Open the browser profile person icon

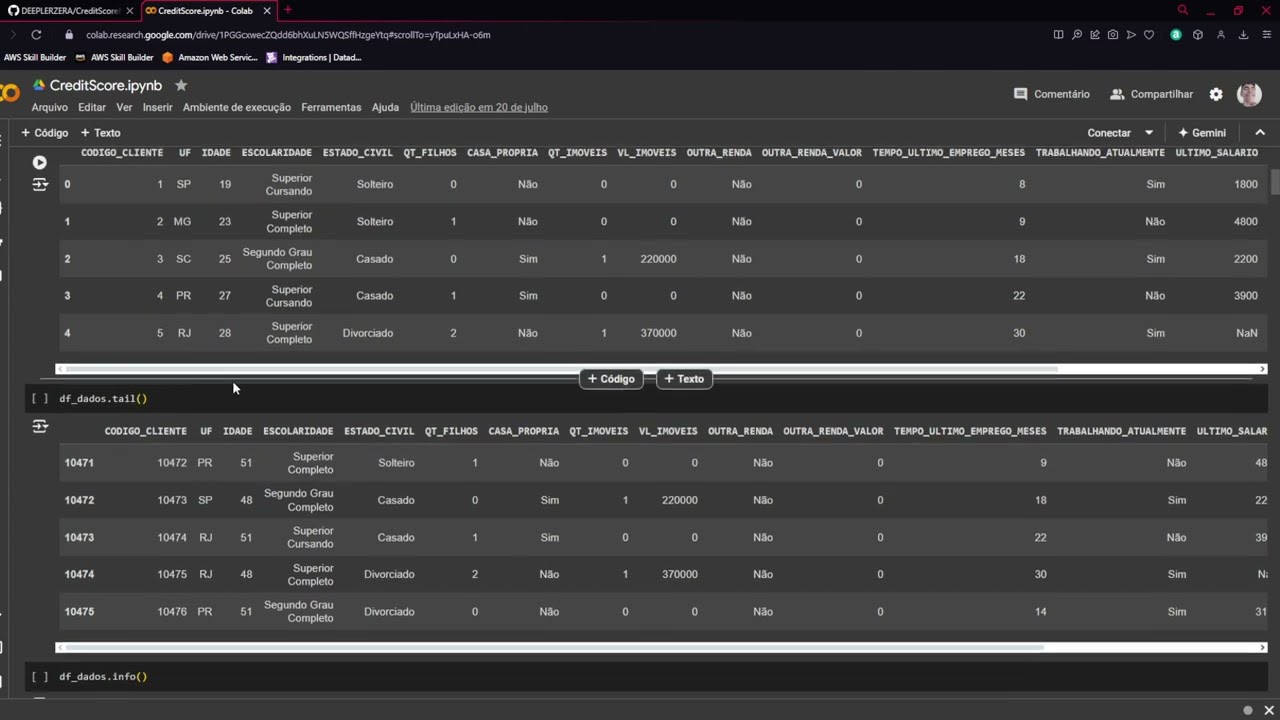[1221, 35]
